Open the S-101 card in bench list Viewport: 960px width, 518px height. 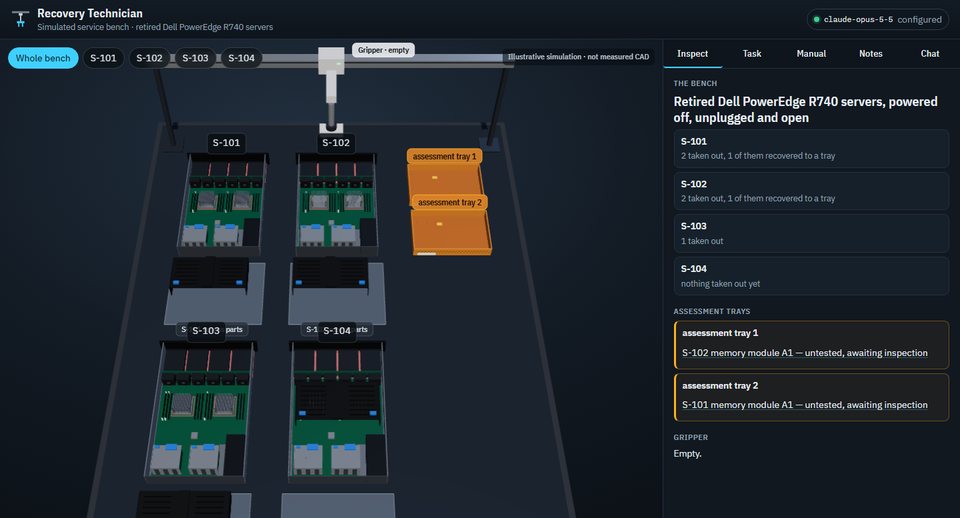point(811,148)
